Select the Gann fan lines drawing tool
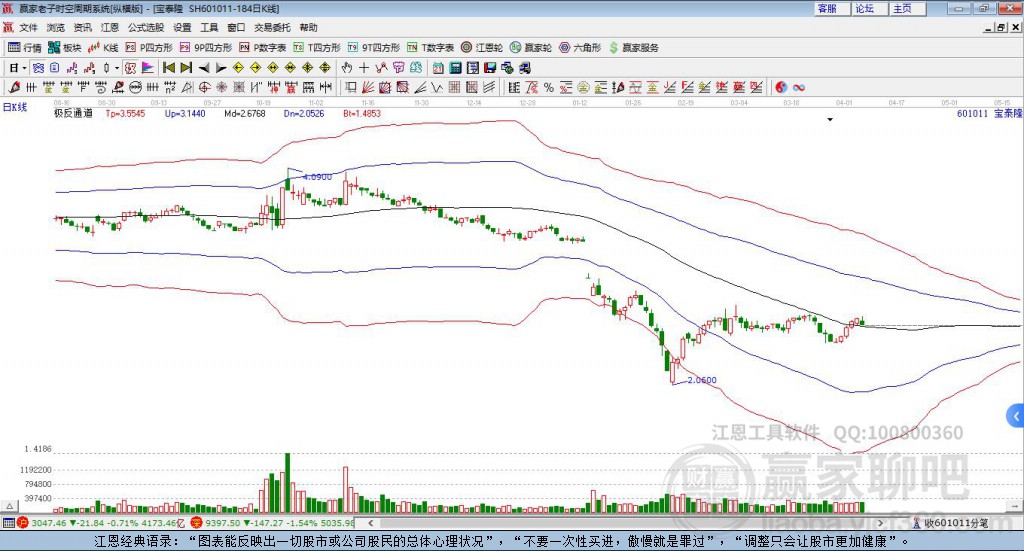1024x551 pixels. pyautogui.click(x=368, y=87)
